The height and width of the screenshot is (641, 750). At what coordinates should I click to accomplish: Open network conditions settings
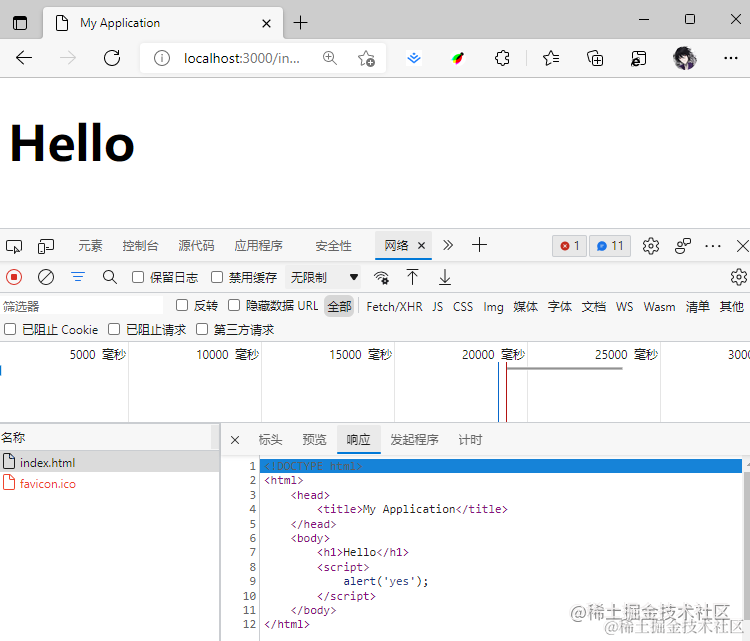pyautogui.click(x=381, y=277)
